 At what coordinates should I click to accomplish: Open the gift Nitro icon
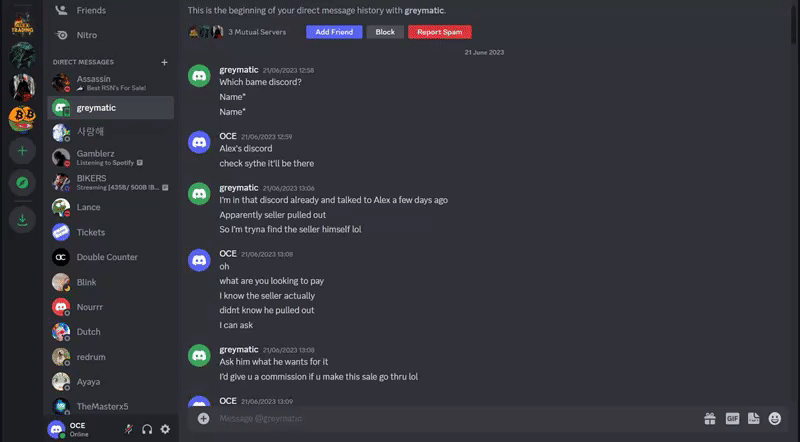tap(710, 419)
